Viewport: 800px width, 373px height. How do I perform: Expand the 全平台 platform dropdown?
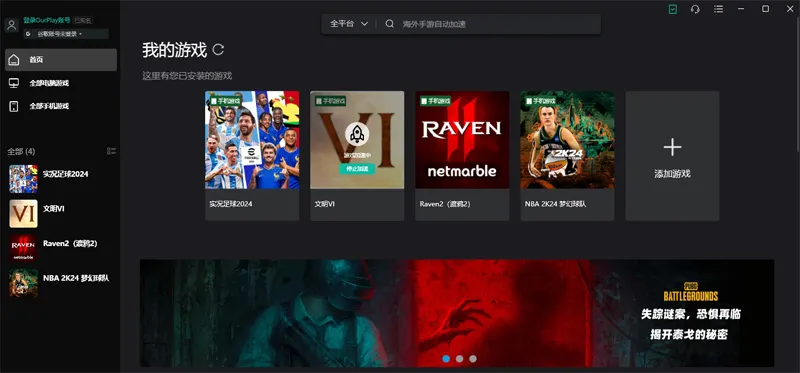click(349, 23)
